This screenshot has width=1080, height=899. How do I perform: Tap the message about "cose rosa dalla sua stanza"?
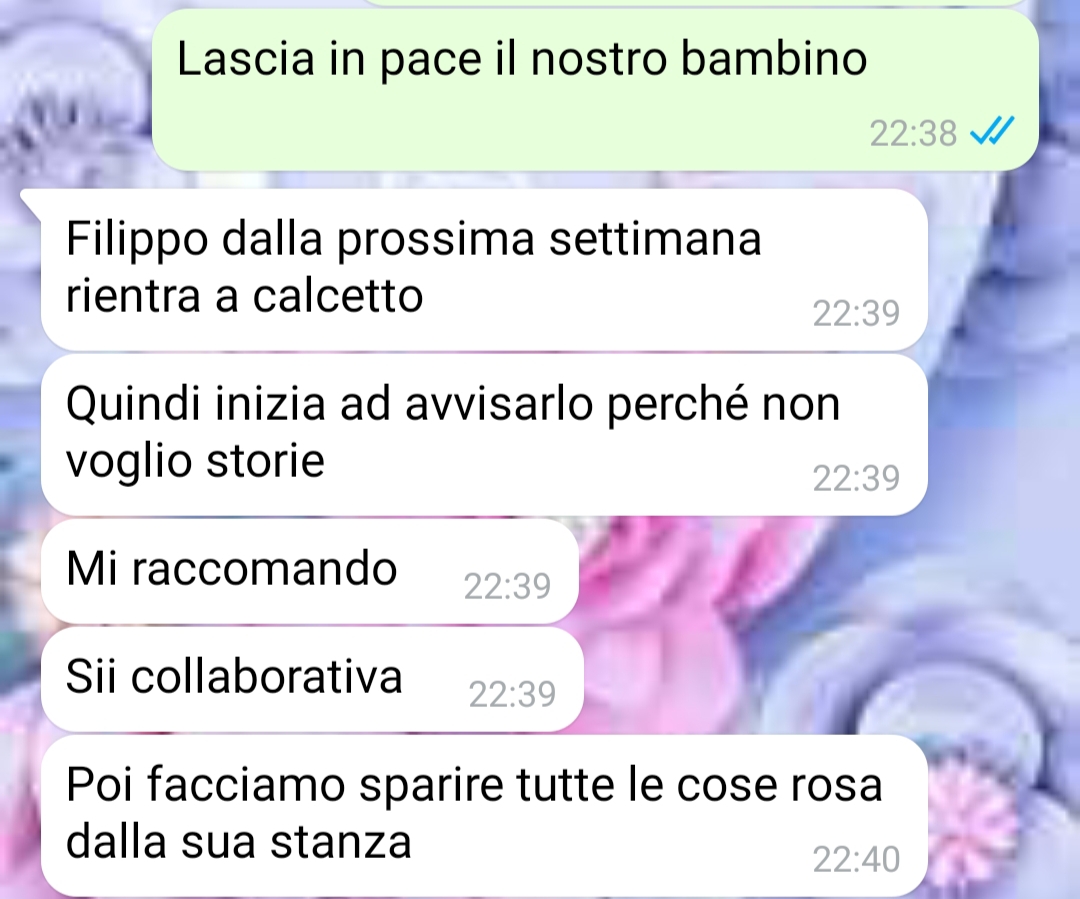pos(484,816)
